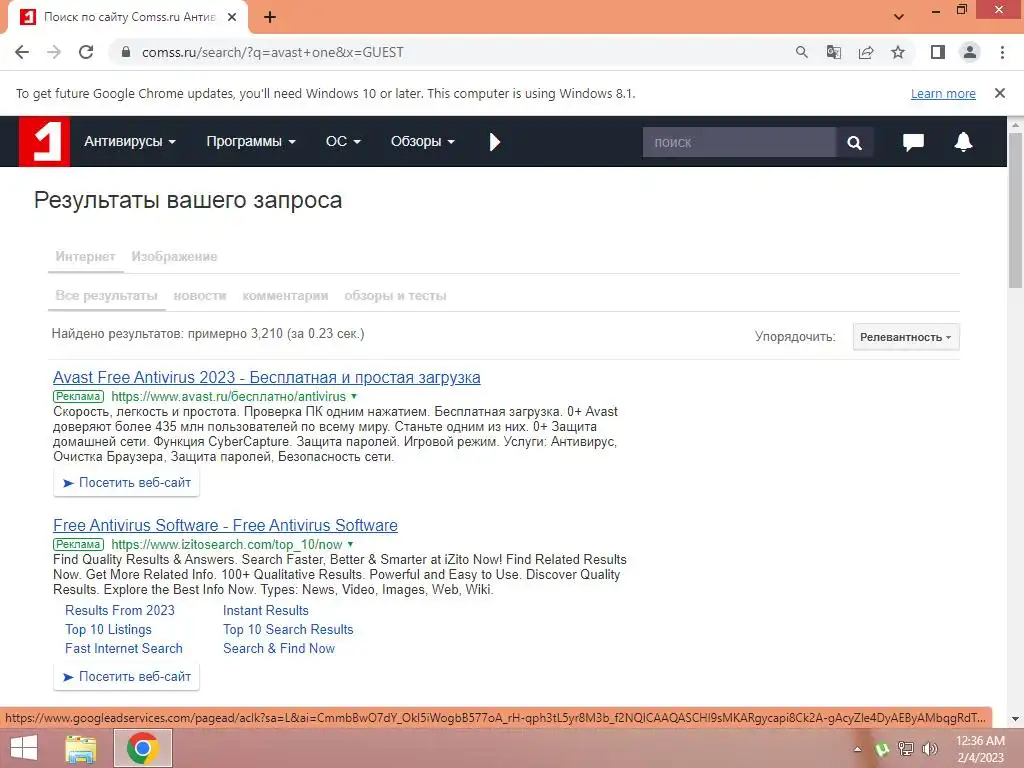This screenshot has height=768, width=1024.
Task: Click the avast.ru green ad URL
Action: [x=229, y=396]
